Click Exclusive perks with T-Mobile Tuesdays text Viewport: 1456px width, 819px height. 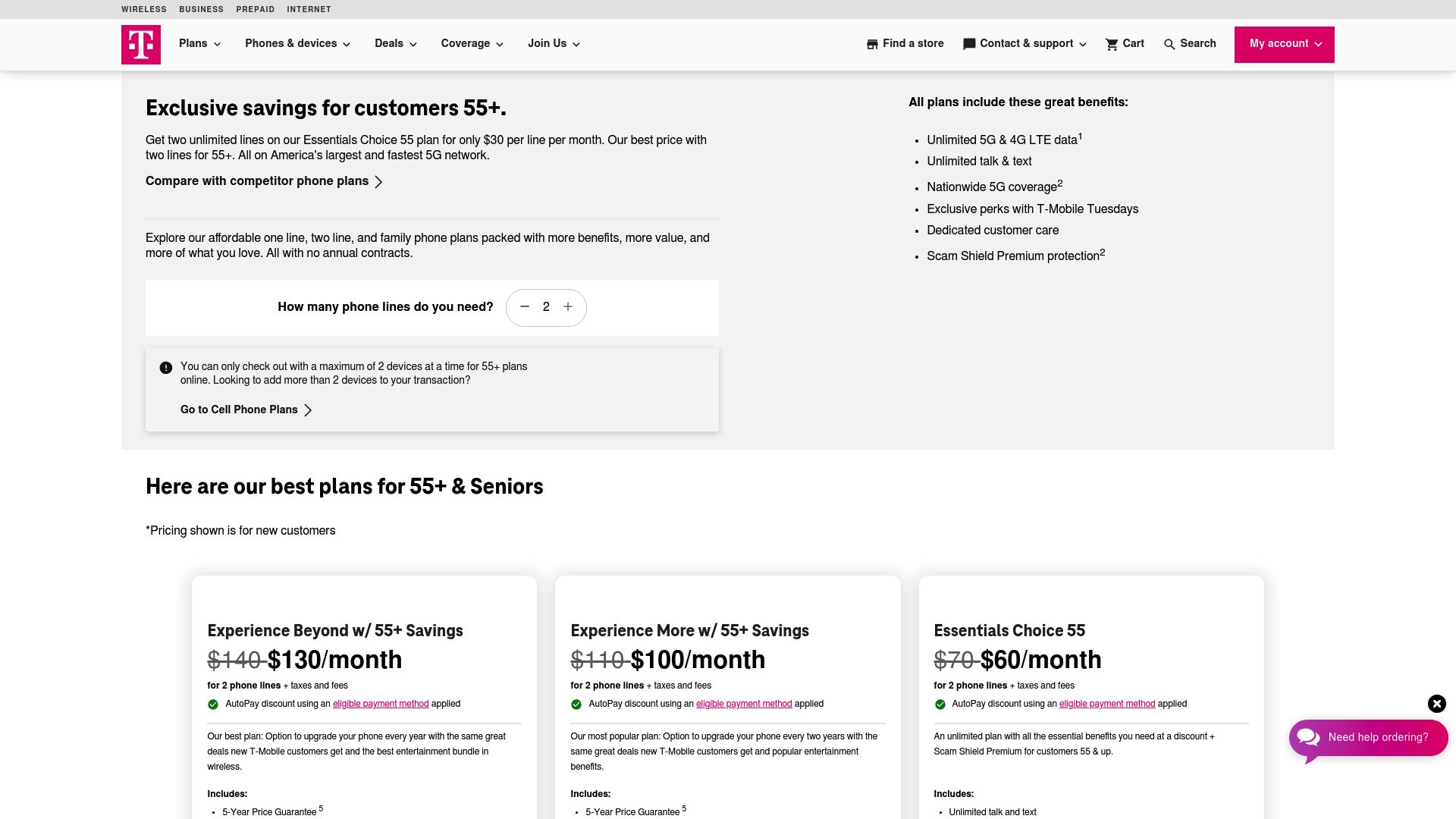pos(1032,209)
